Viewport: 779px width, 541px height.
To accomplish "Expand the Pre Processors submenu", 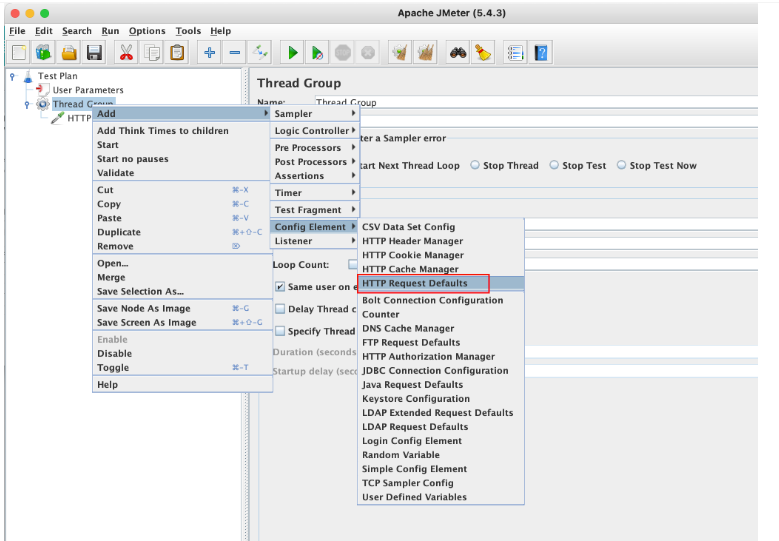I will (x=314, y=148).
